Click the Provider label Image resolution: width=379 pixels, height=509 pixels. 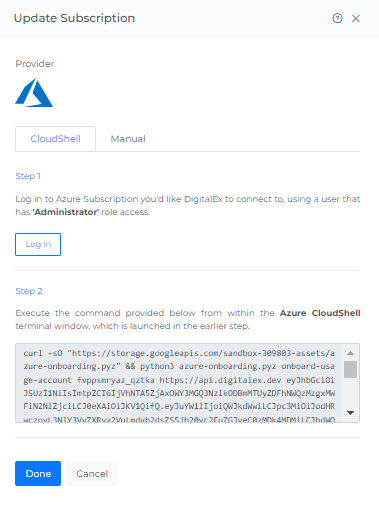click(35, 64)
